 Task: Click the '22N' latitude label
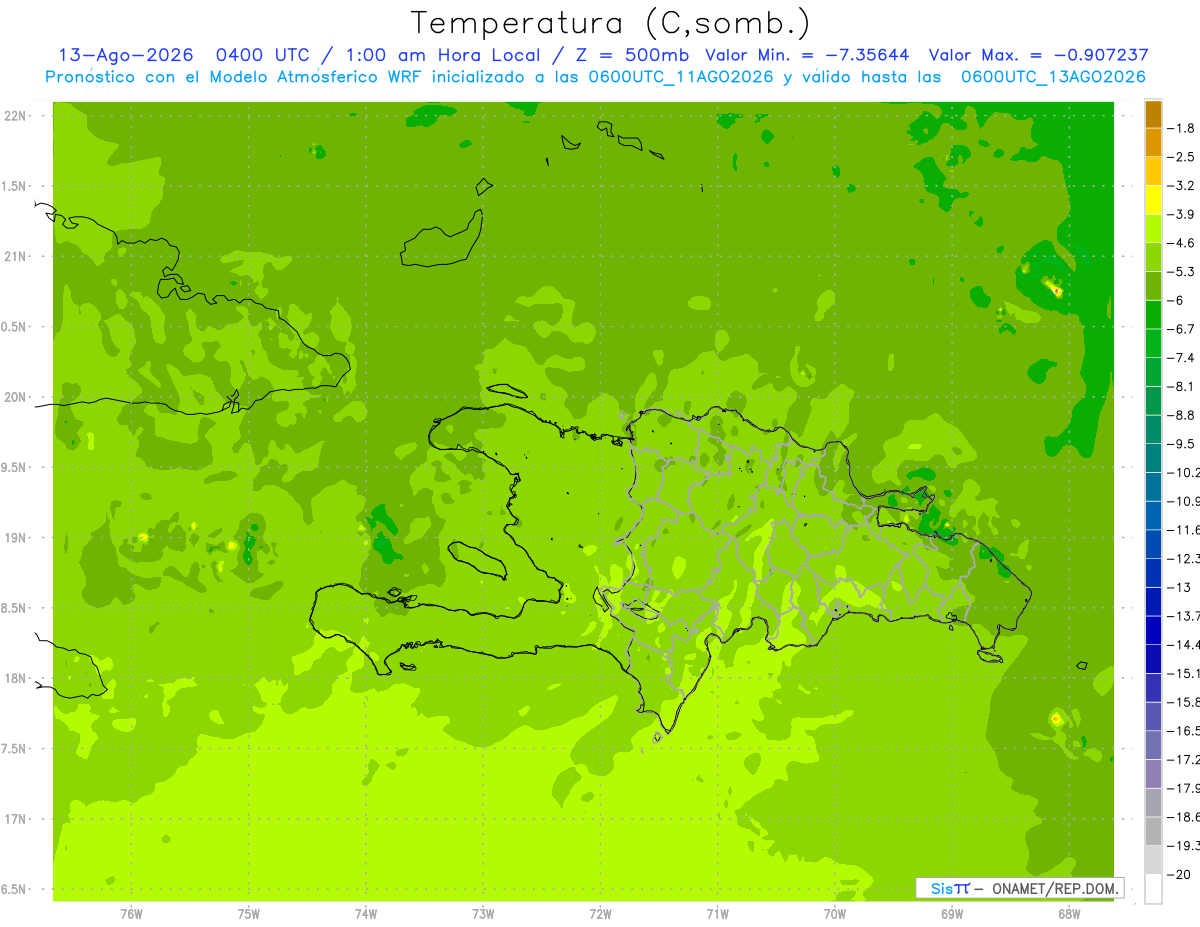[16, 116]
